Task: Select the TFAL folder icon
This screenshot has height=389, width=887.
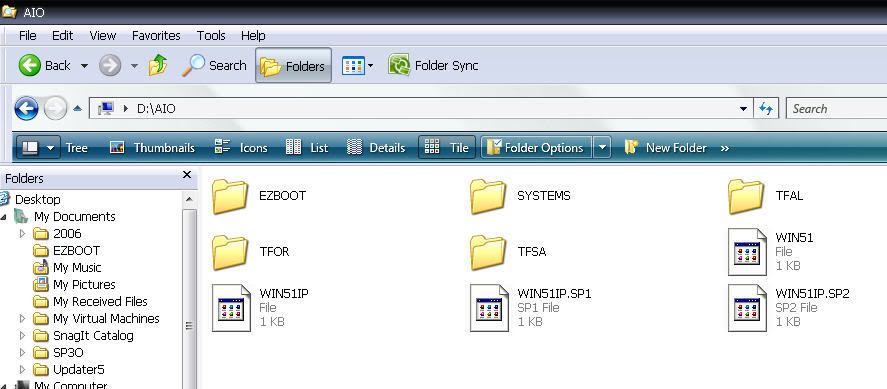Action: point(746,196)
